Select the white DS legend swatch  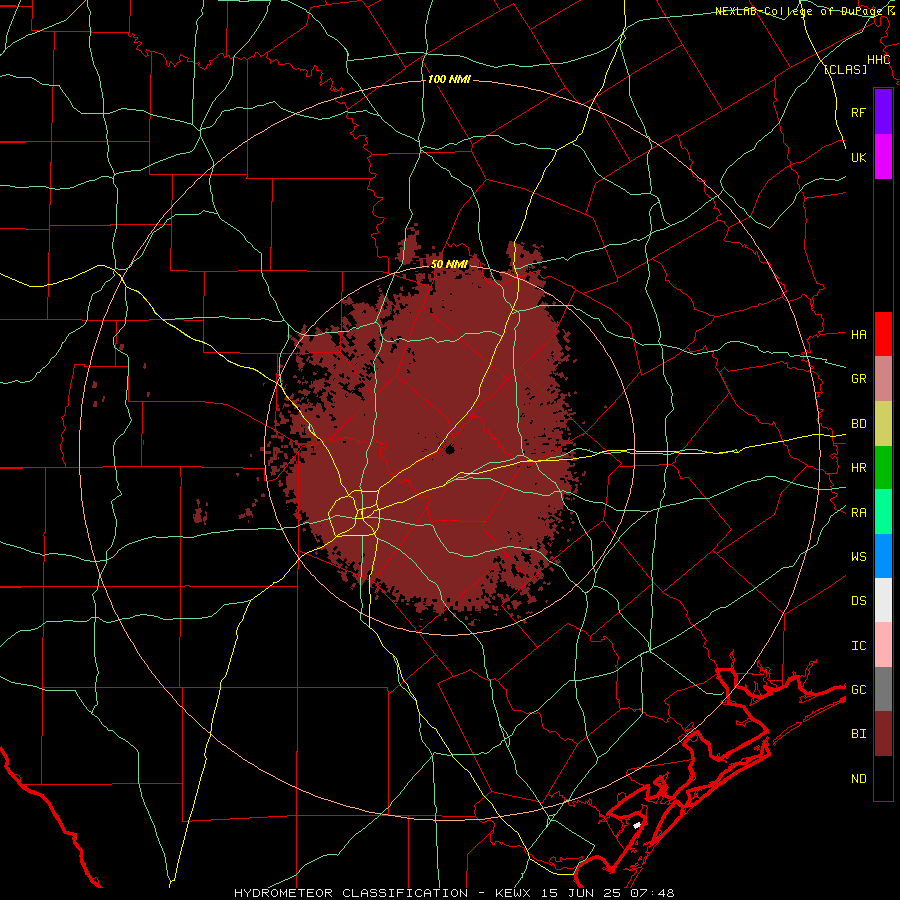(883, 600)
